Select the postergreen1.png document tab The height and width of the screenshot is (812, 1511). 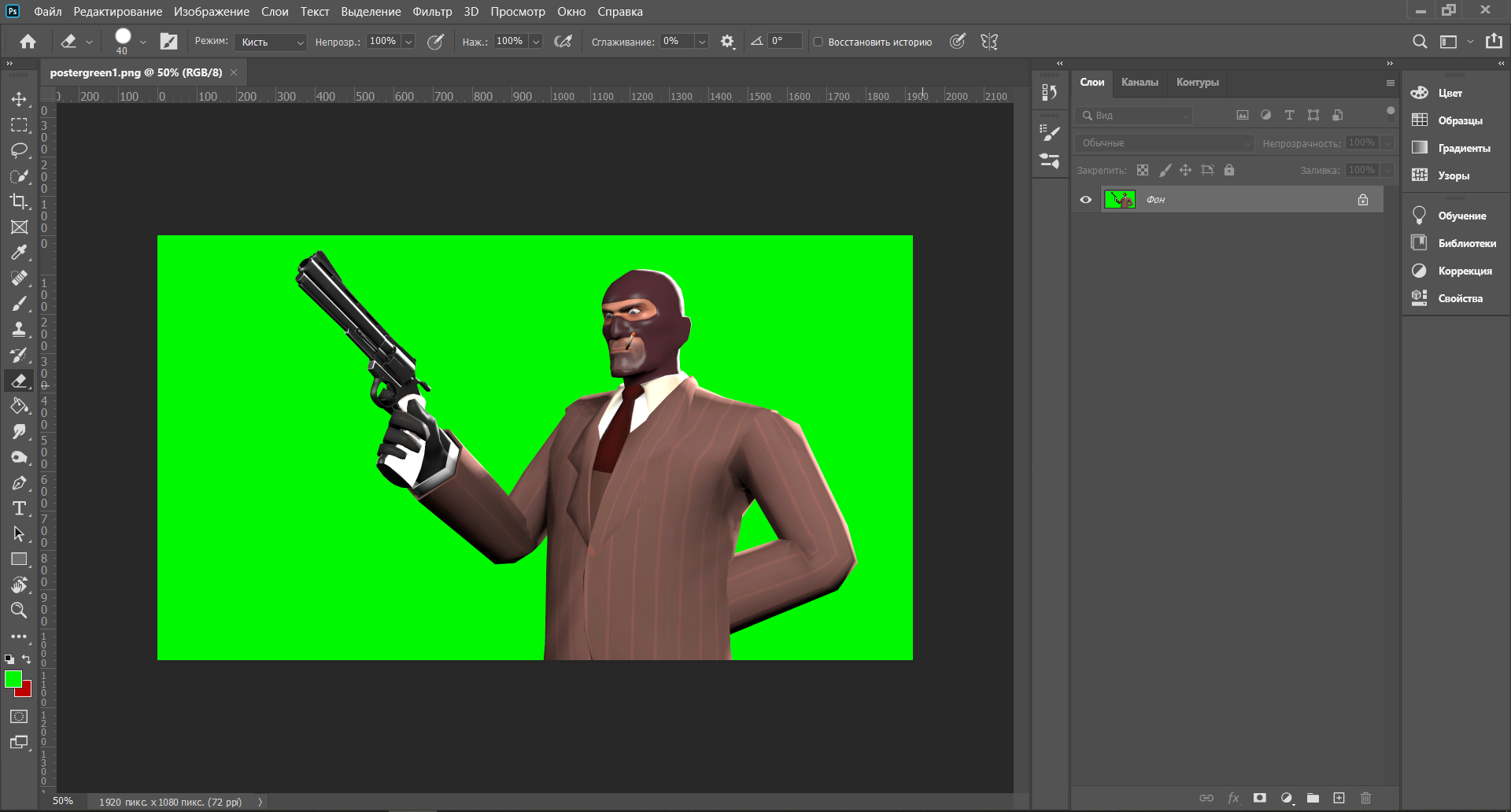136,72
